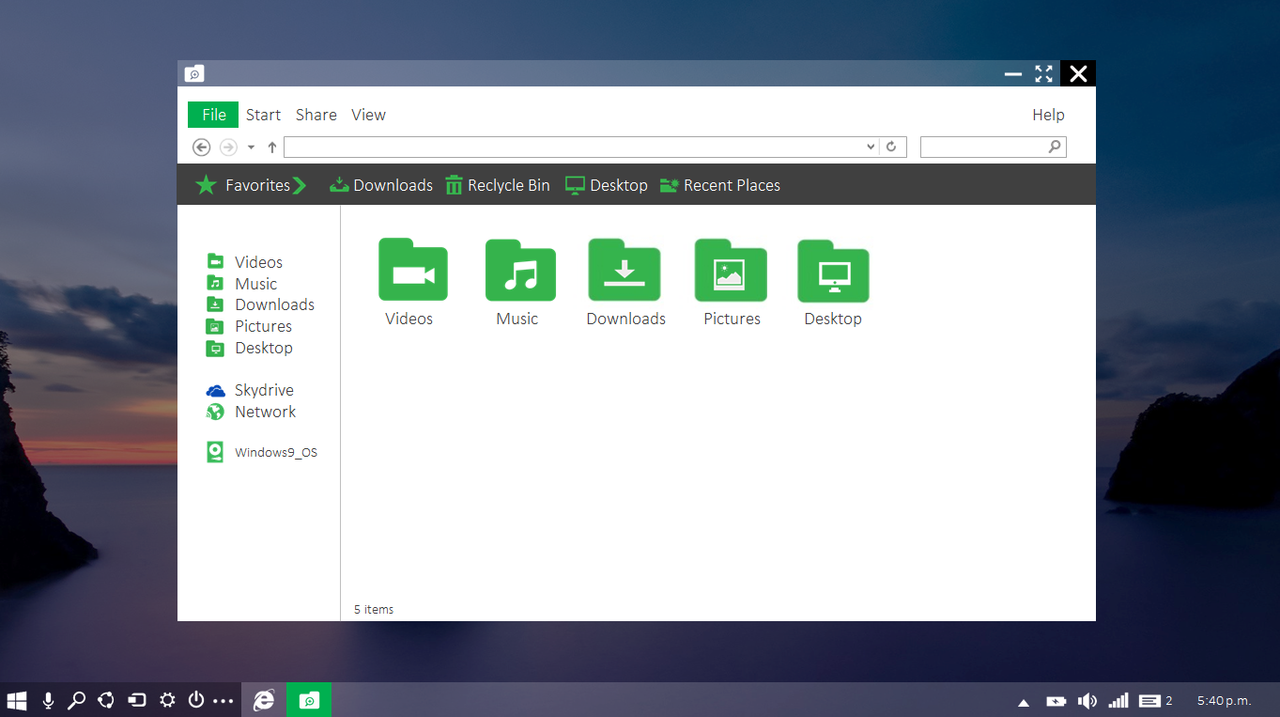This screenshot has width=1280, height=717.
Task: Expand the Favorites chevron arrow
Action: tap(300, 185)
